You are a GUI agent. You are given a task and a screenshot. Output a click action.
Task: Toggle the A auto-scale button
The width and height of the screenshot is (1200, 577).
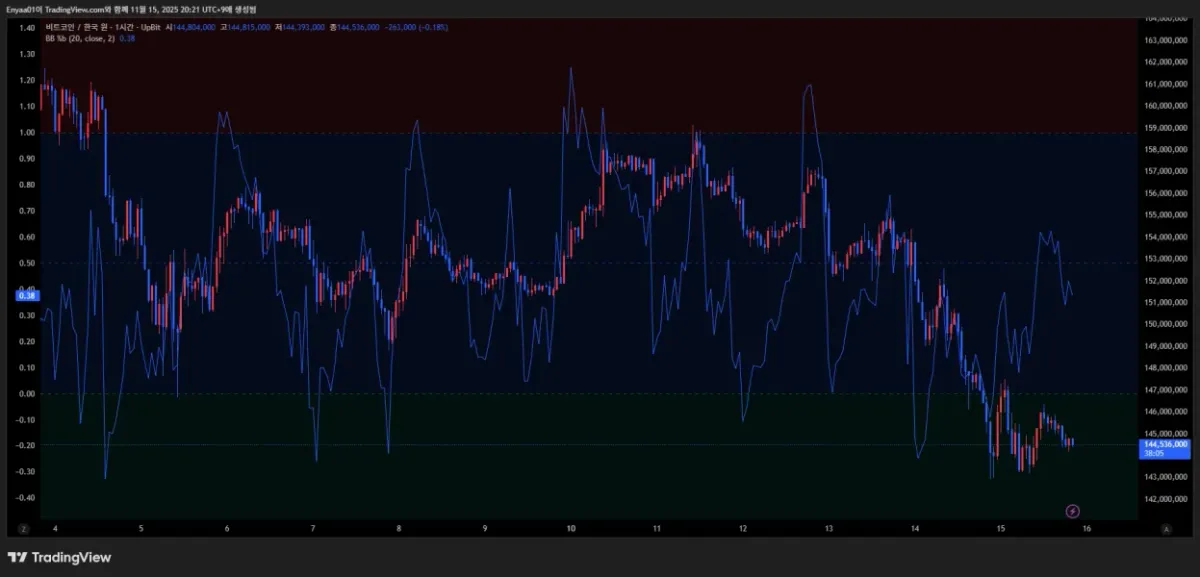pos(1166,527)
